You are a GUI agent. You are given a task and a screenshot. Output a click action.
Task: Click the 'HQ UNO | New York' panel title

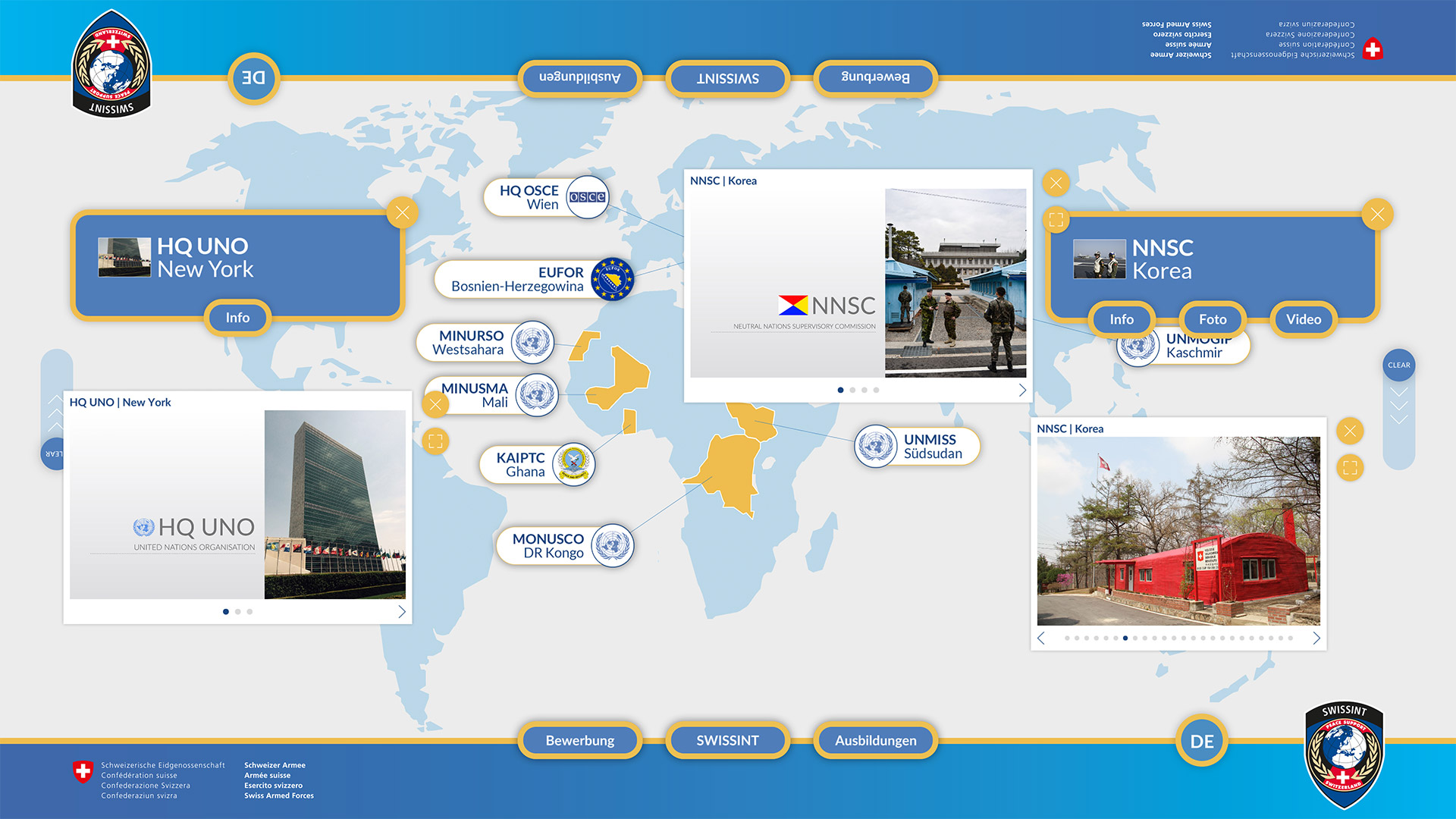121,402
